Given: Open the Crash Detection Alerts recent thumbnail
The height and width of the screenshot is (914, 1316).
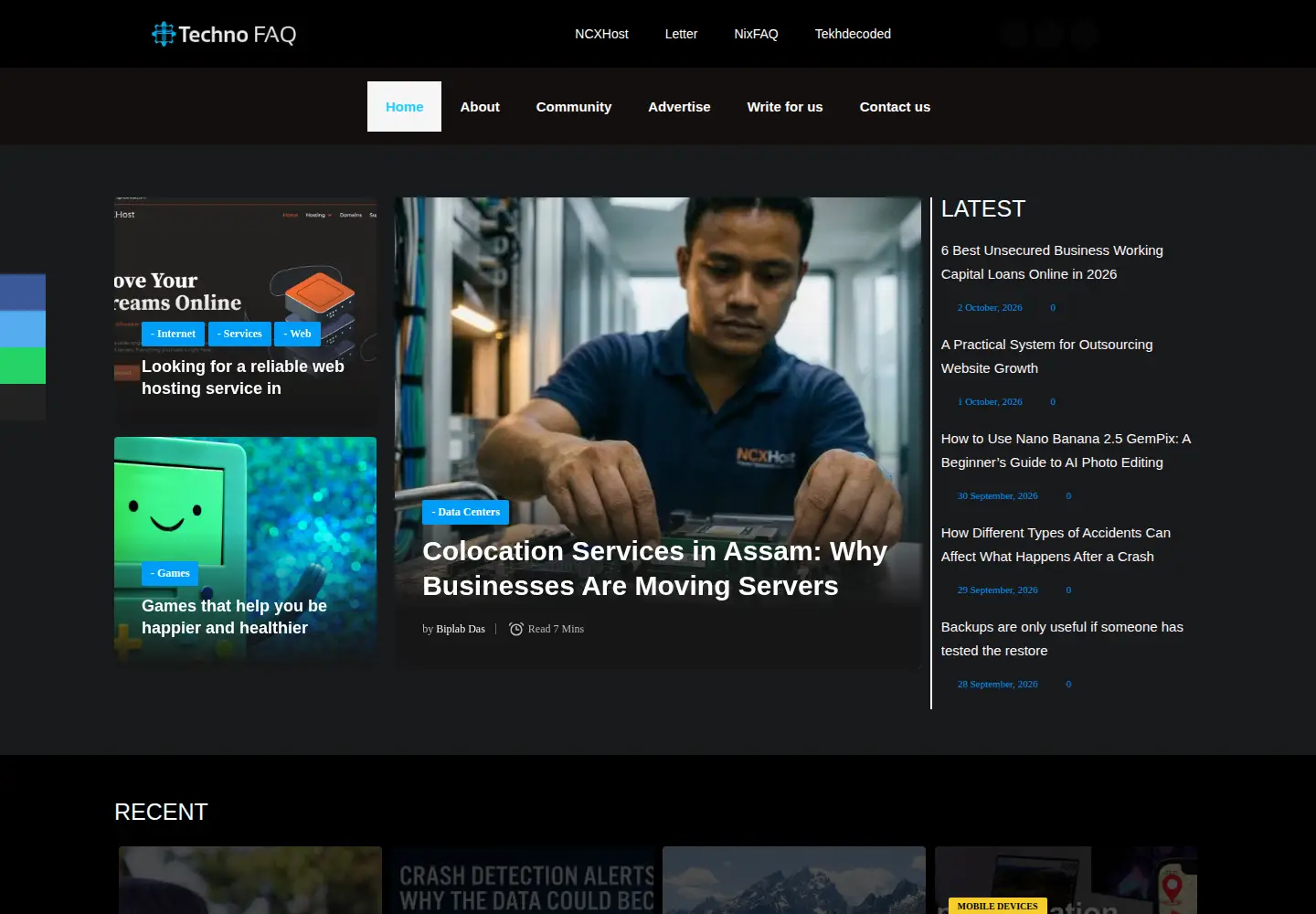Looking at the screenshot, I should [525, 880].
